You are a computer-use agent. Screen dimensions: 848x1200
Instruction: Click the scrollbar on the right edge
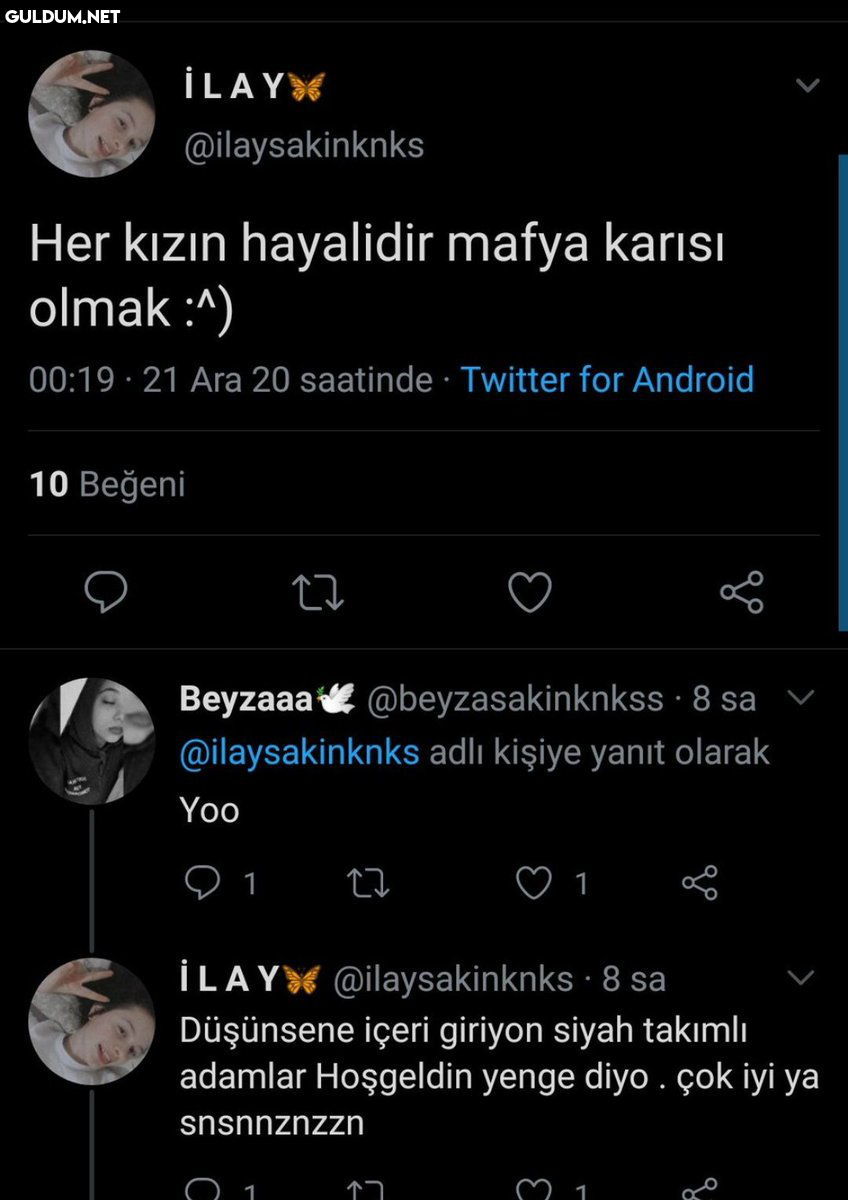[842, 390]
